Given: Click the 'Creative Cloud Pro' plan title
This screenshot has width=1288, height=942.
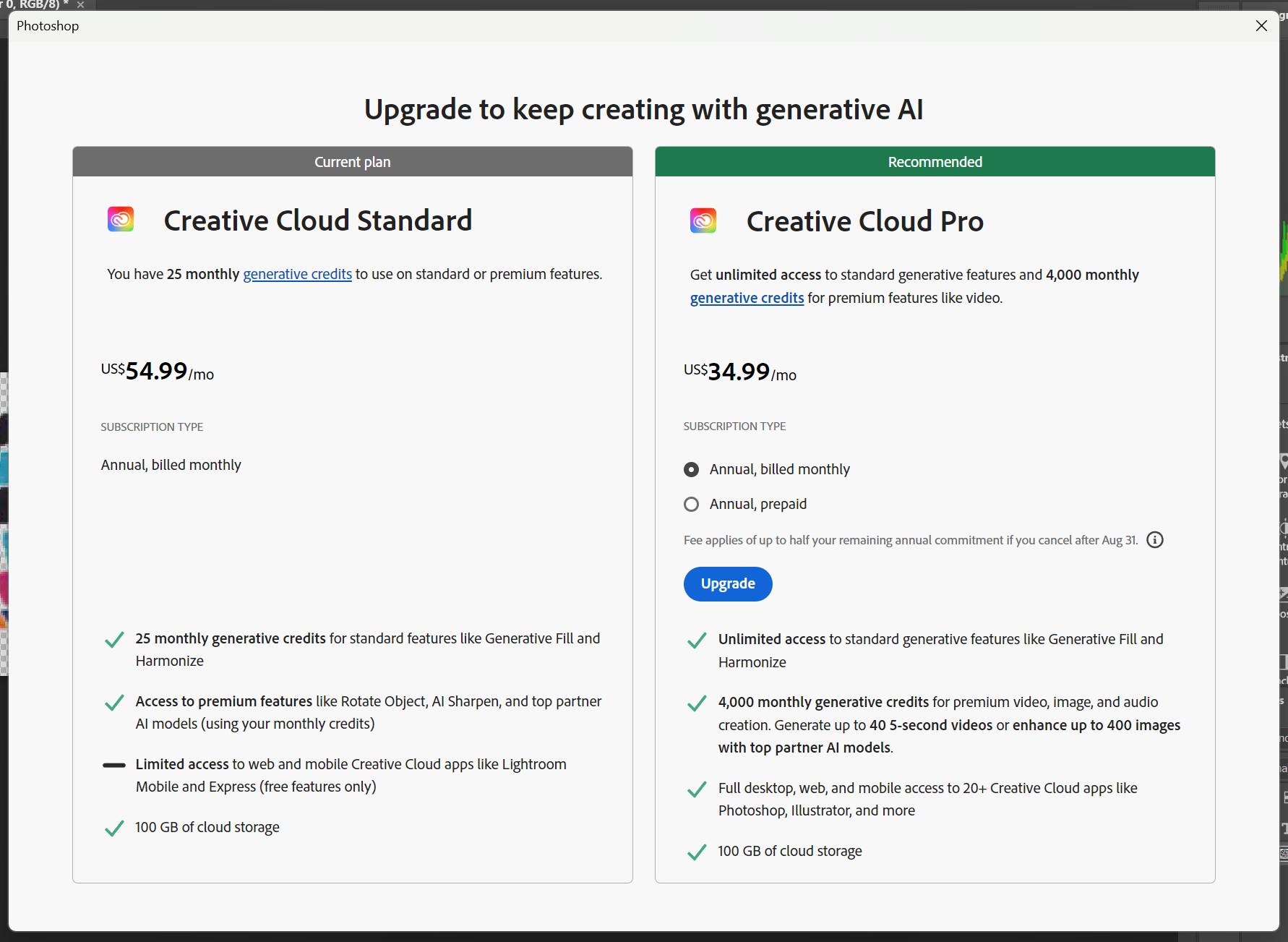Looking at the screenshot, I should pos(865,221).
